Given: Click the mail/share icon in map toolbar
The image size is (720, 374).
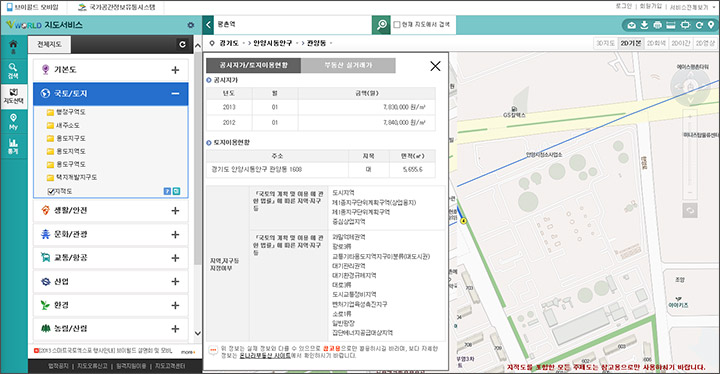Looking at the screenshot, I should pyautogui.click(x=631, y=25).
